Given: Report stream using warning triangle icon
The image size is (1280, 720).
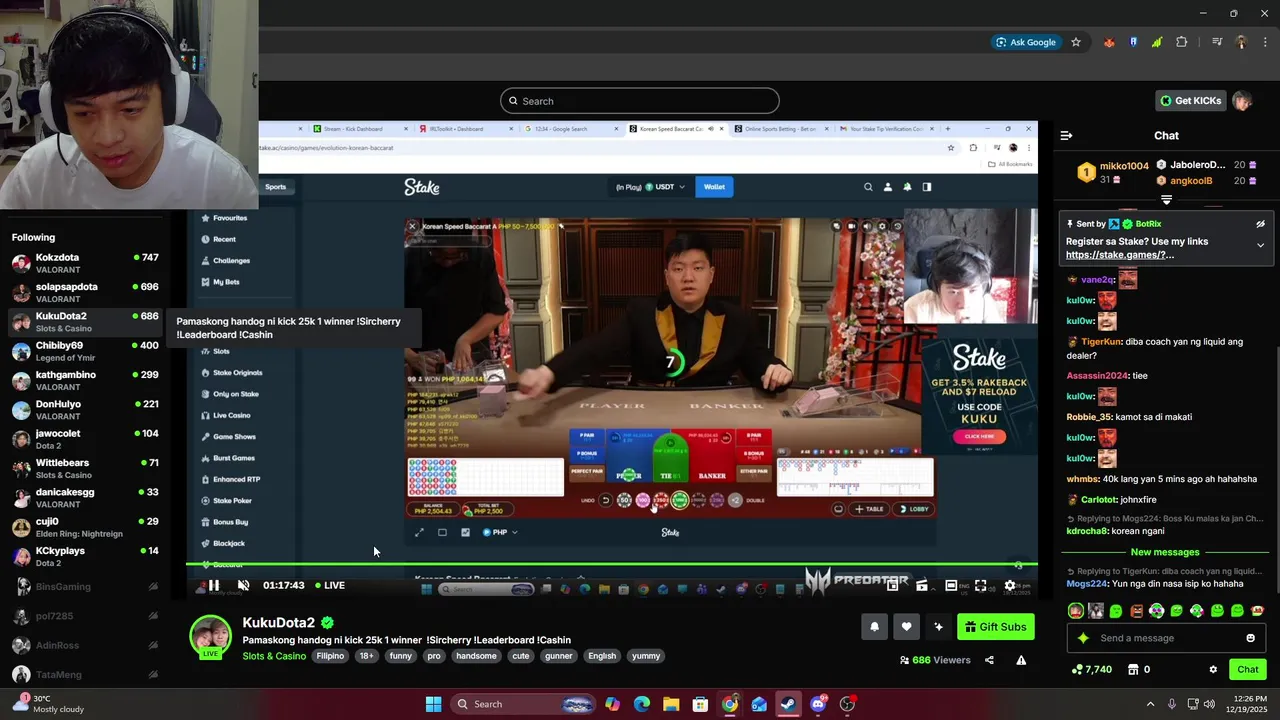Looking at the screenshot, I should click(x=1021, y=660).
